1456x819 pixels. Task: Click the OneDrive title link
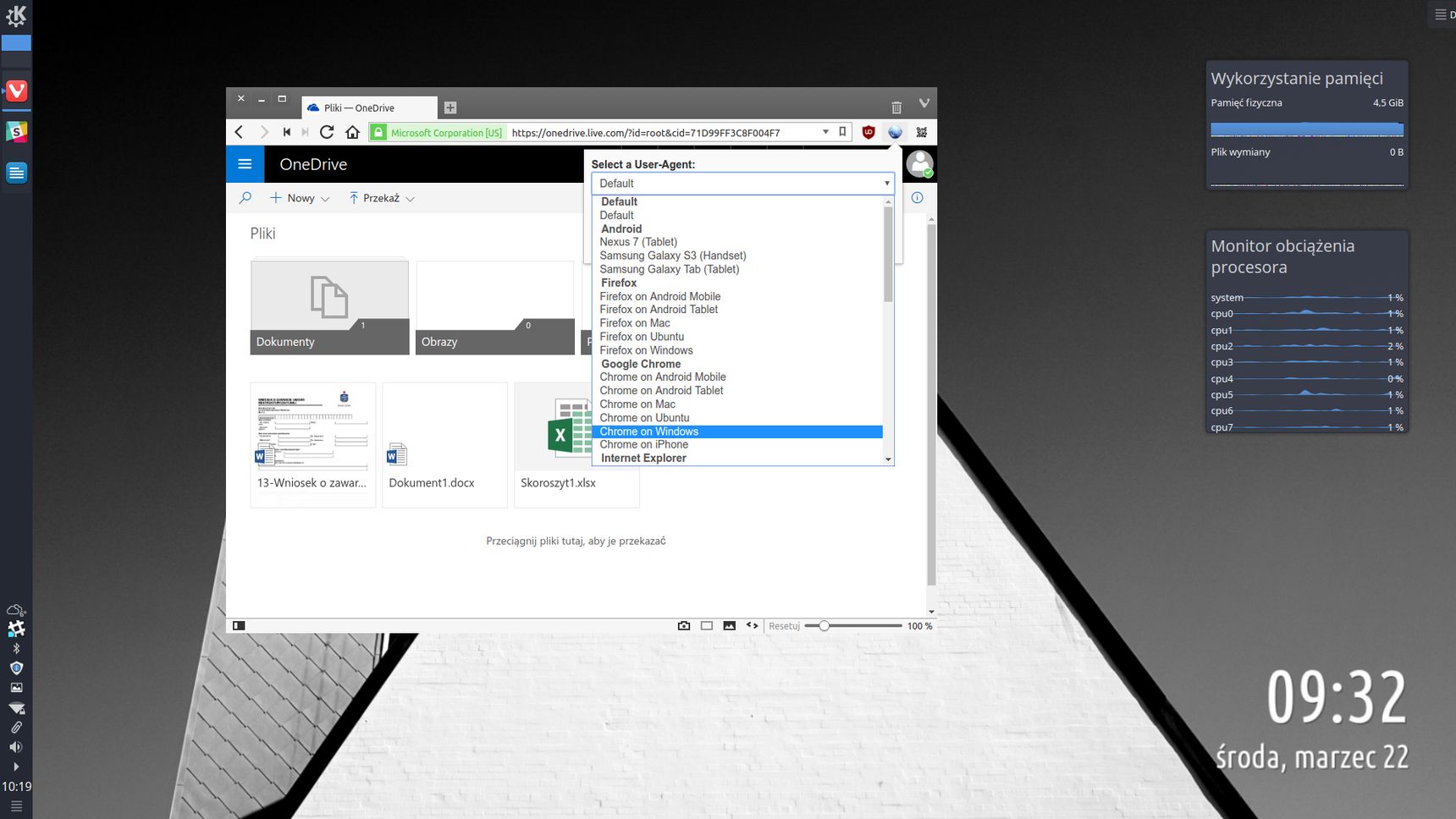313,164
